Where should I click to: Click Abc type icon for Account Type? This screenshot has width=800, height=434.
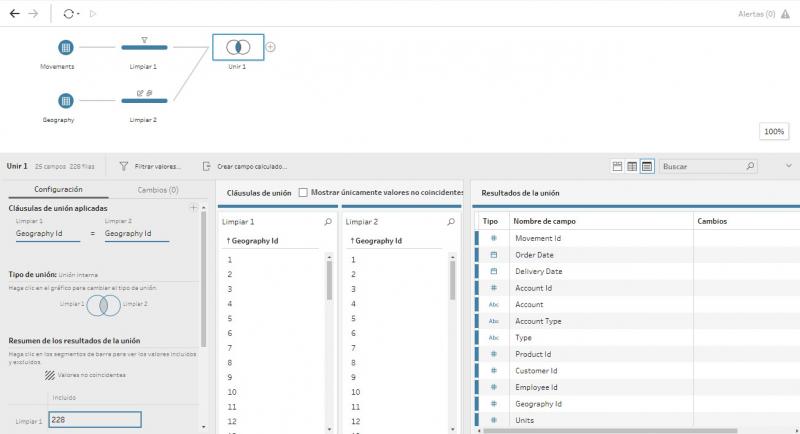493,321
